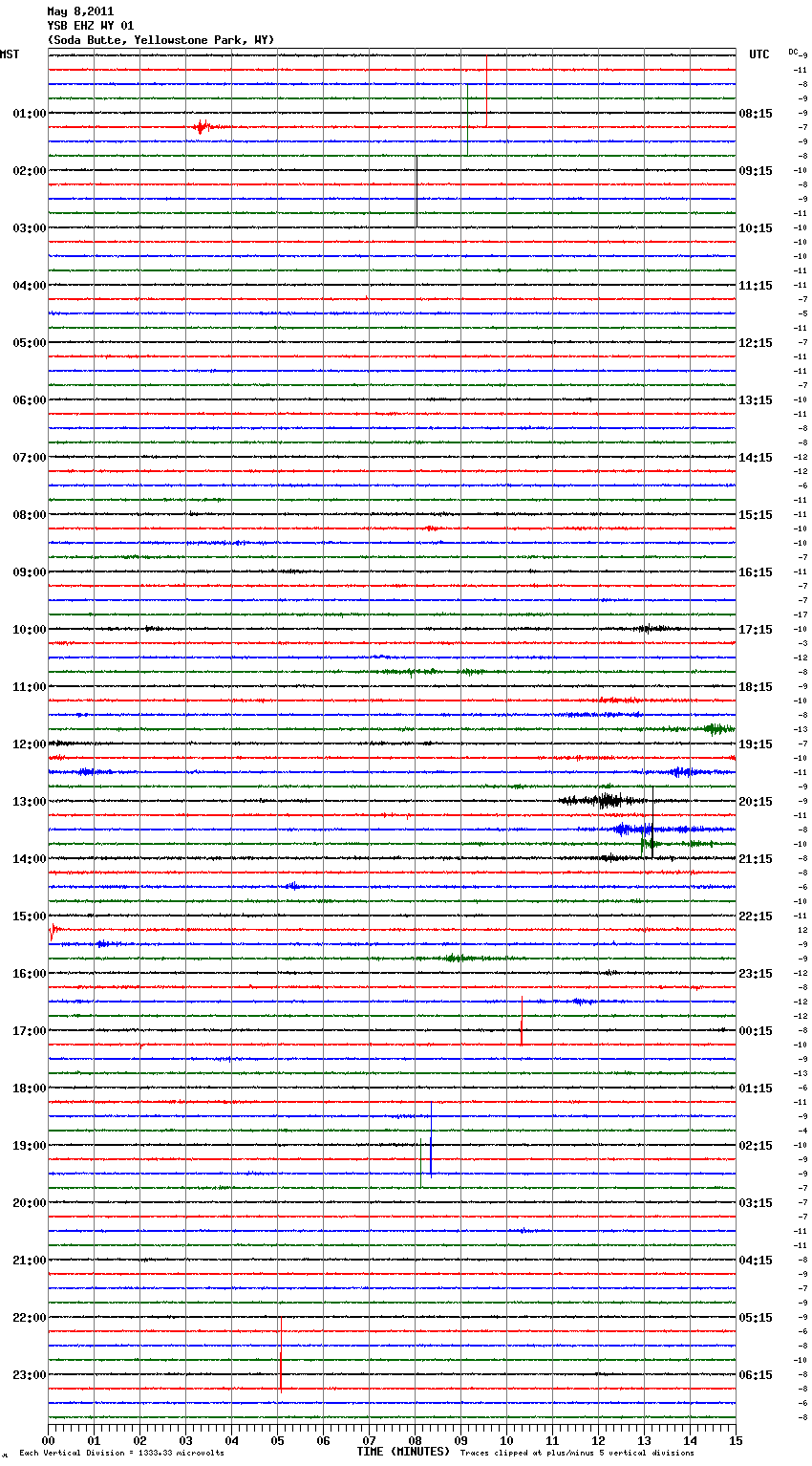Click the '16:00' MST time label
Image resolution: width=812 pixels, height=1466 pixels.
pyautogui.click(x=30, y=973)
